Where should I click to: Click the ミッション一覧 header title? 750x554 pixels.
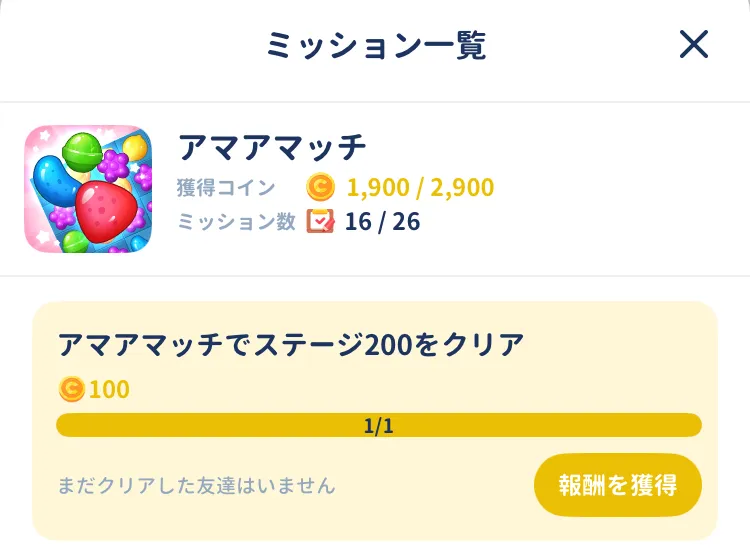(x=375, y=45)
